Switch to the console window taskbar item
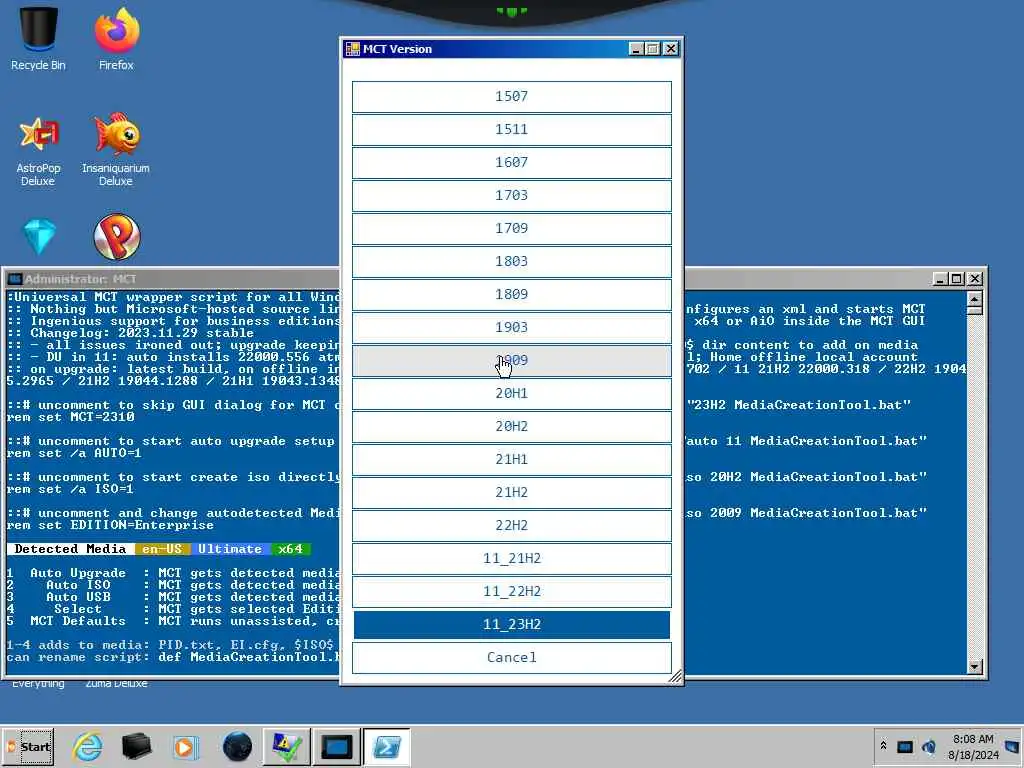Screen dimensions: 1024x768 [x=336, y=746]
